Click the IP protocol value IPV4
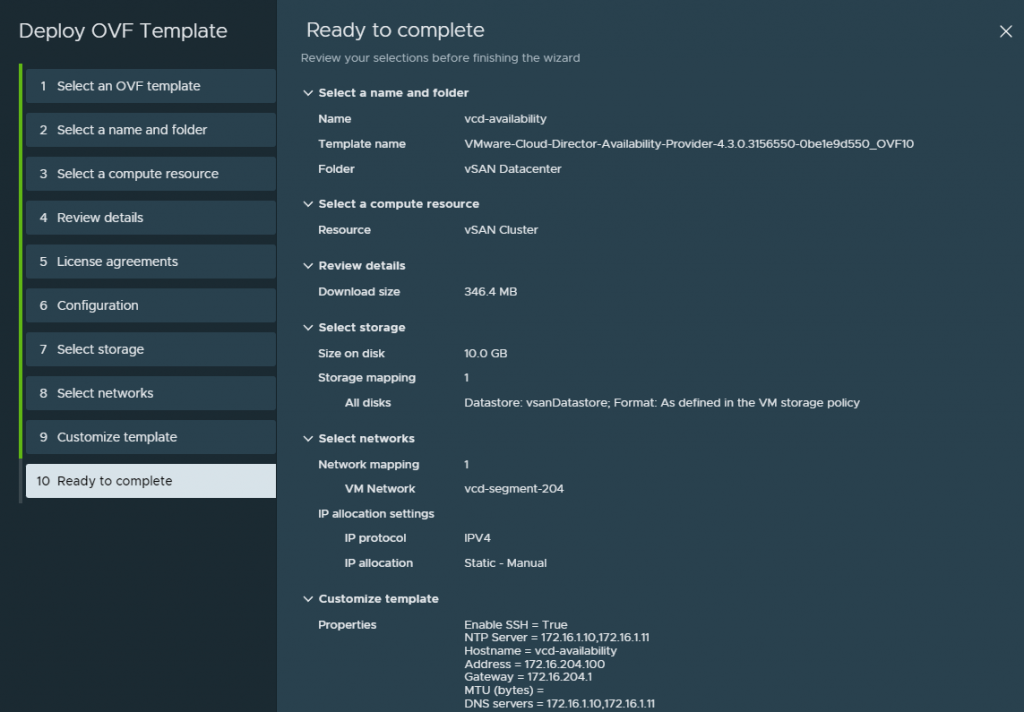This screenshot has width=1024, height=712. 477,538
